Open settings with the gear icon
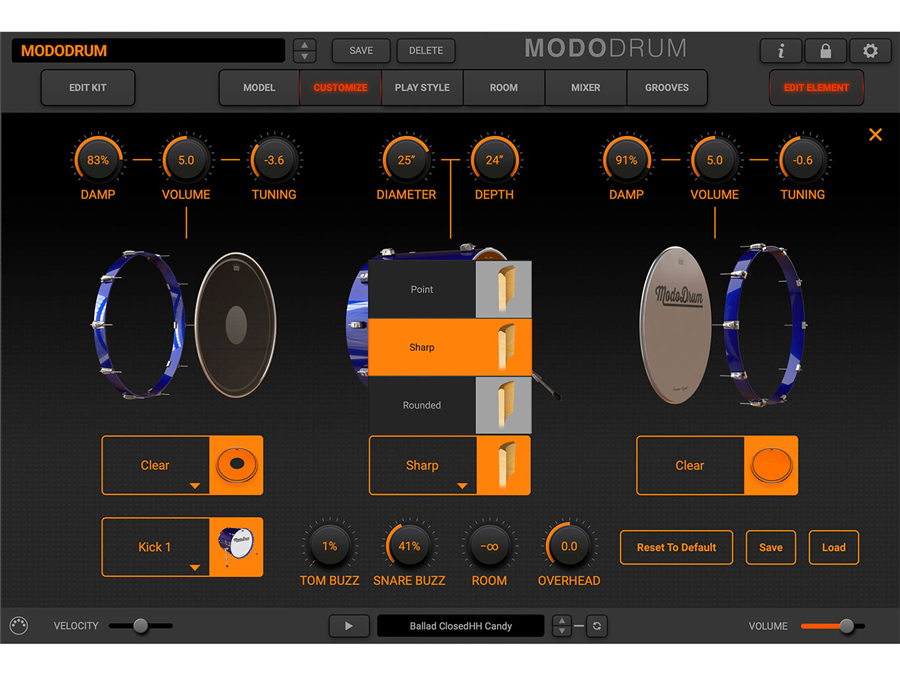 (870, 51)
